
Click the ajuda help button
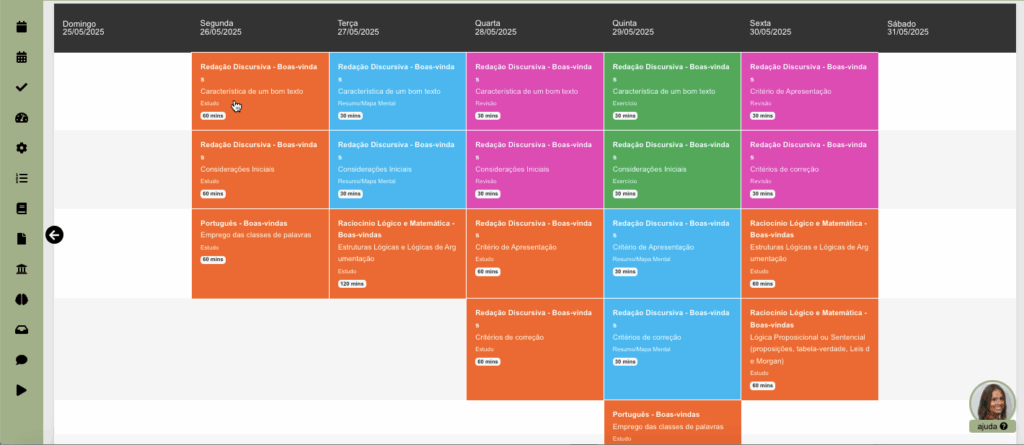pos(988,426)
